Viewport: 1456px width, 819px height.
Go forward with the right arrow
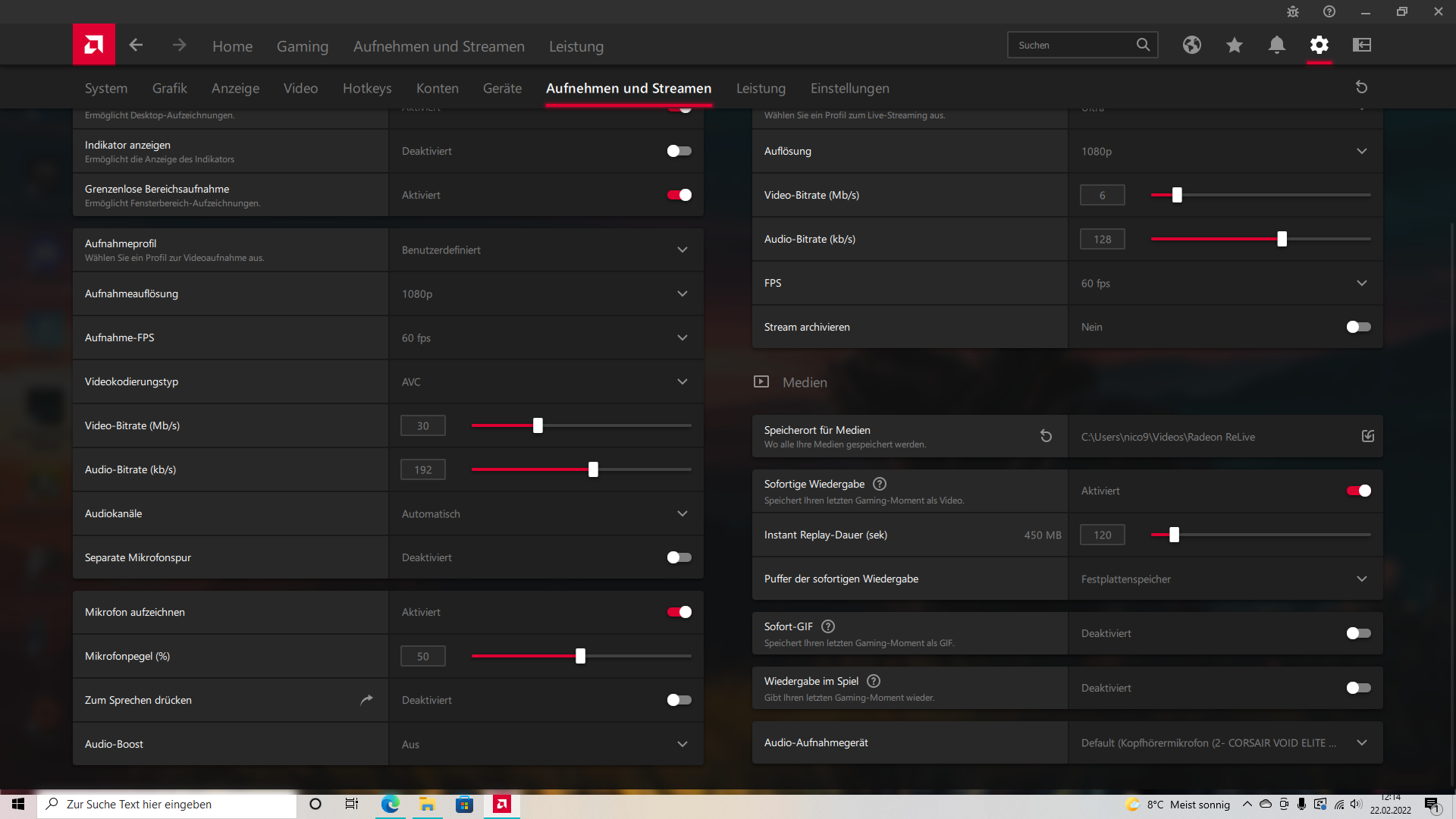pos(179,45)
